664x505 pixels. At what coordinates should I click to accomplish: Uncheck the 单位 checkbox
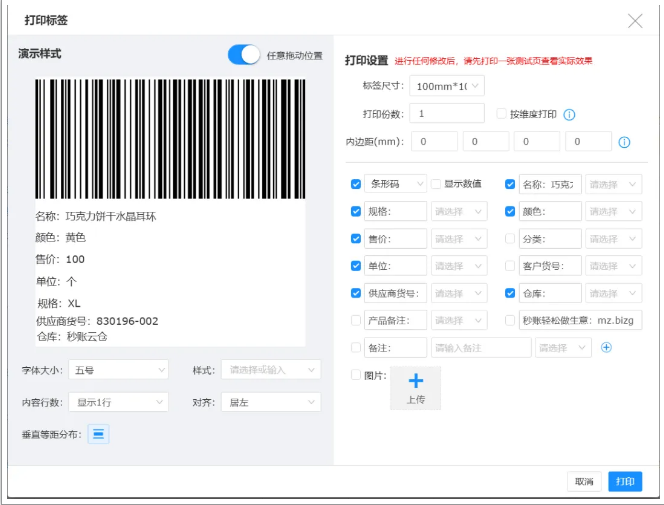coord(356,266)
